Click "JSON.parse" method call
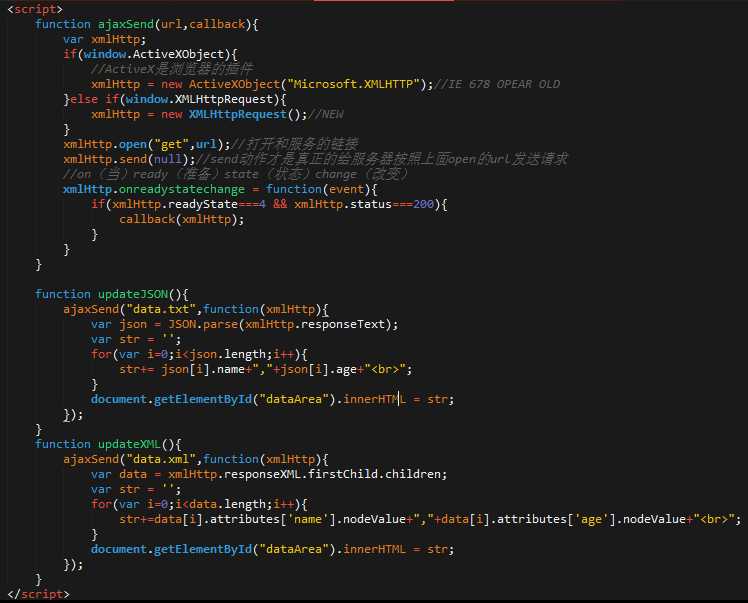 tap(203, 324)
